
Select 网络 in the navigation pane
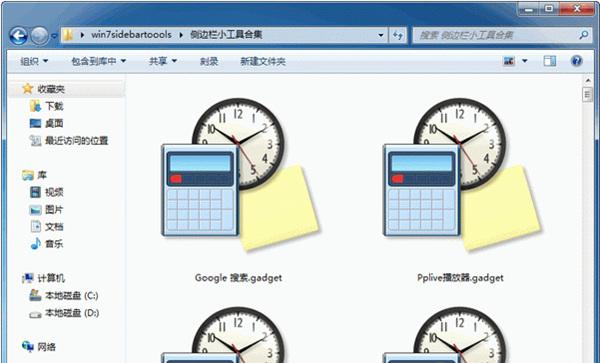click(x=47, y=347)
